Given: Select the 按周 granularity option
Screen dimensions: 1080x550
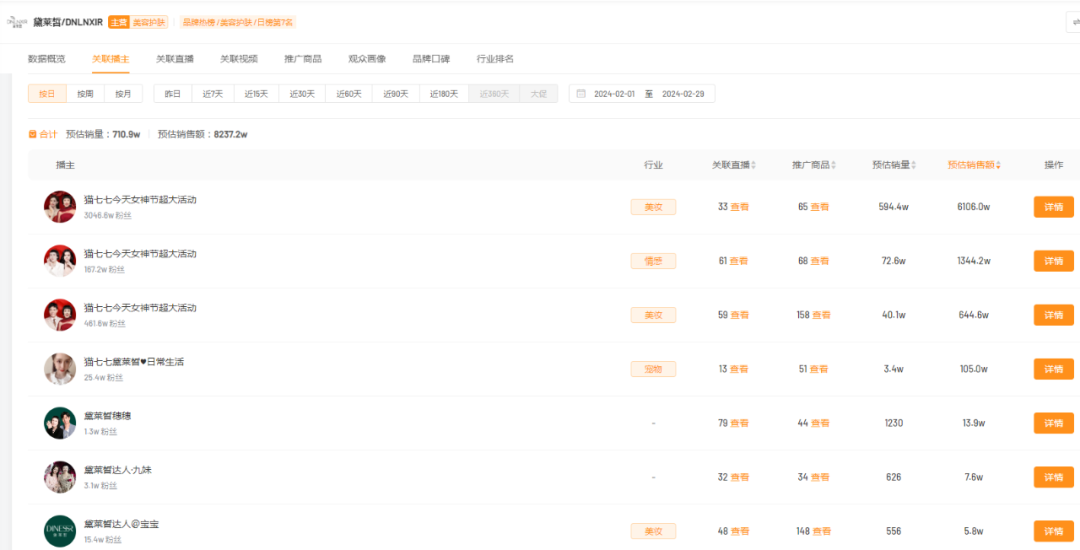Looking at the screenshot, I should coord(85,94).
